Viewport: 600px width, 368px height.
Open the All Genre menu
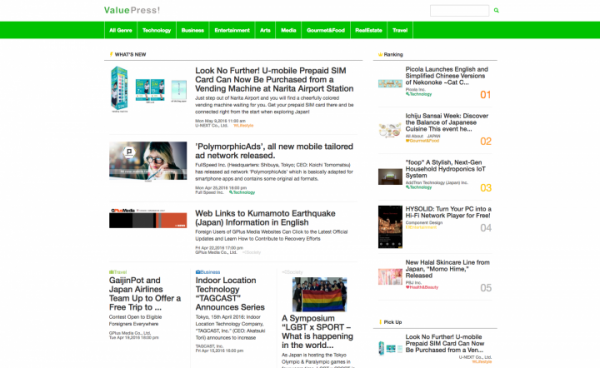point(121,30)
